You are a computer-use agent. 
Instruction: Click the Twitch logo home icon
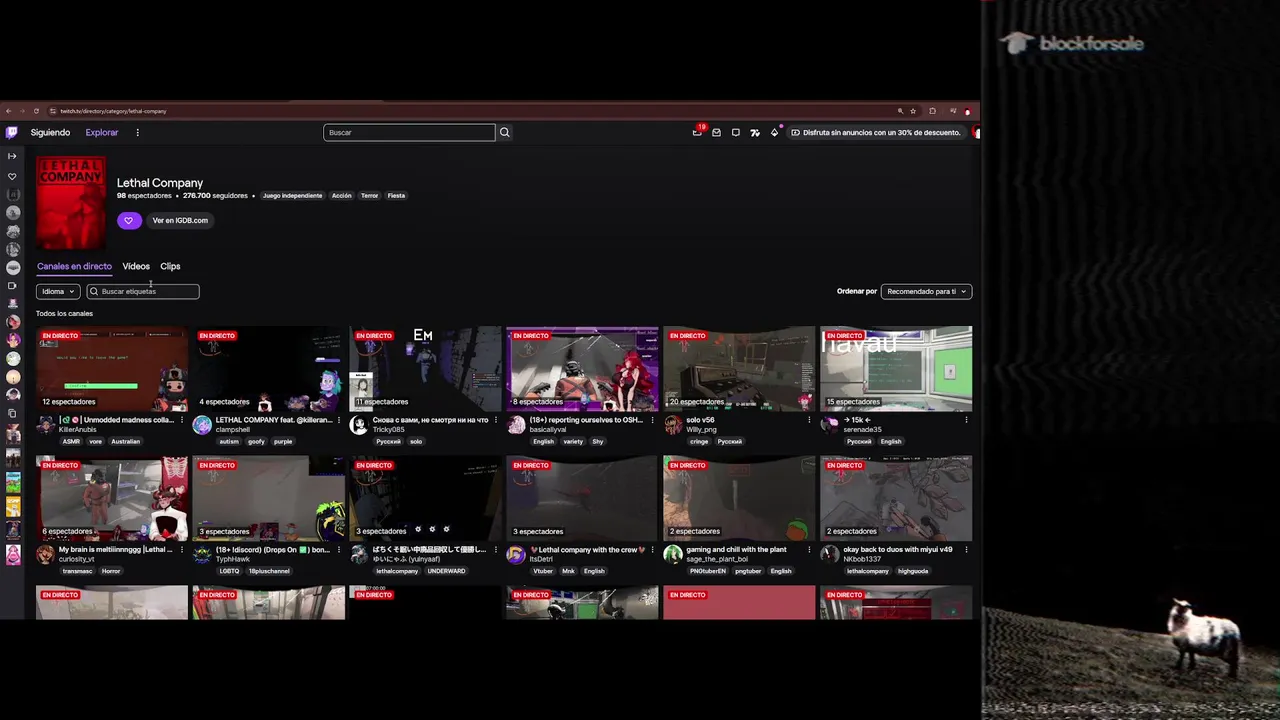click(12, 132)
